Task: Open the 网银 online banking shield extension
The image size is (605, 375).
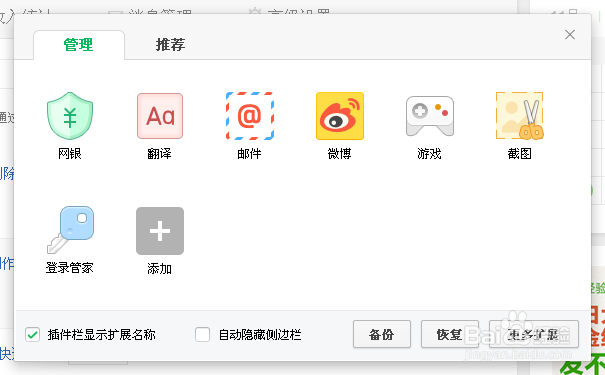Action: point(70,116)
